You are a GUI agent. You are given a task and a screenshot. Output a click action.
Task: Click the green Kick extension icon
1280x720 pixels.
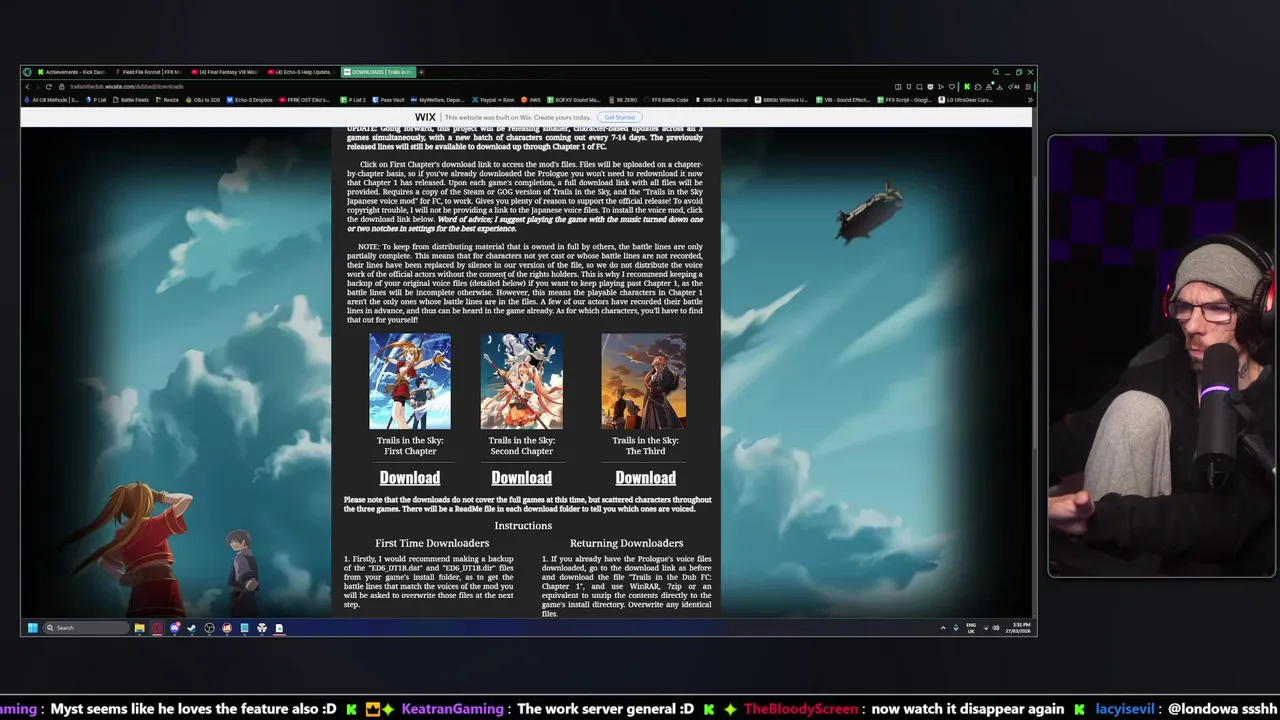pyautogui.click(x=967, y=87)
